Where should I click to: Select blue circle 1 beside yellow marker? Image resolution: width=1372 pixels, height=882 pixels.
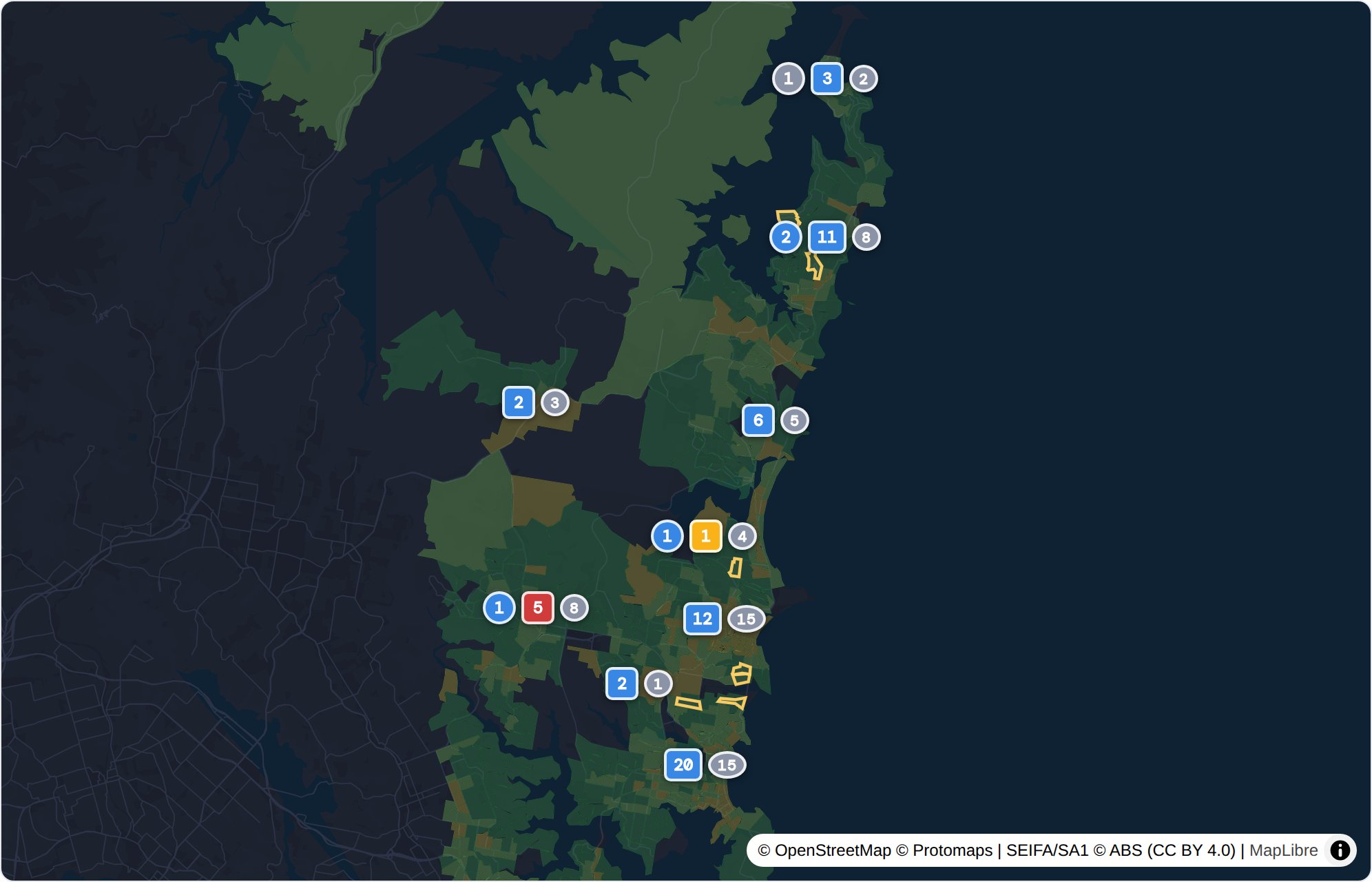coord(667,536)
